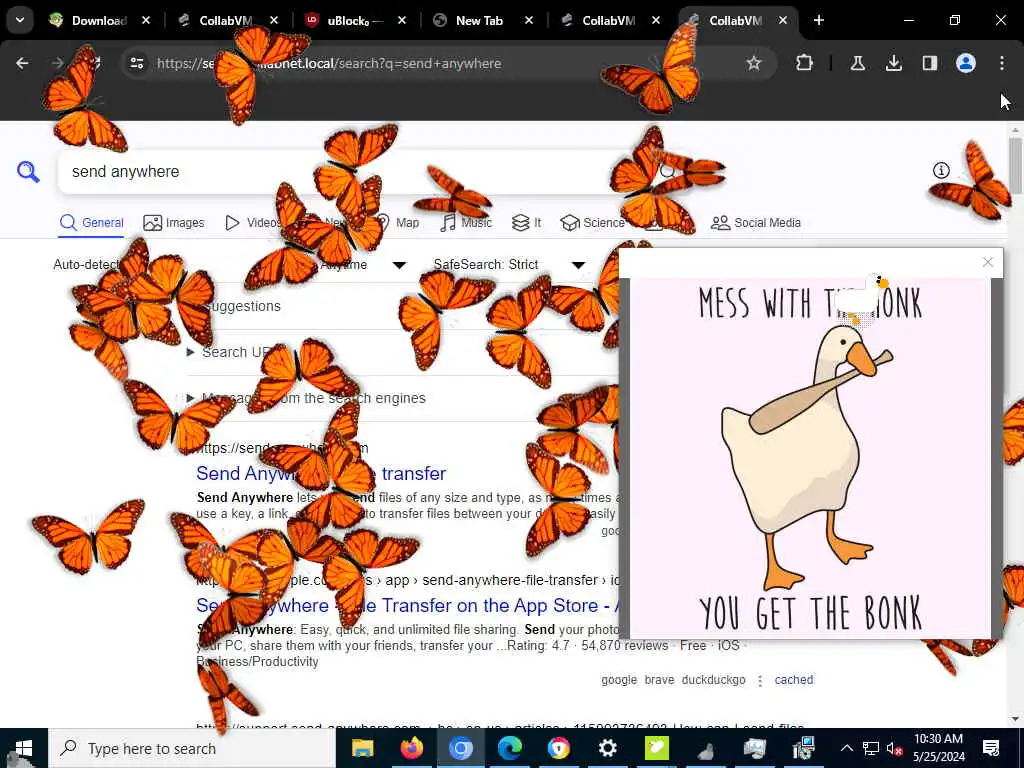Viewport: 1024px width, 768px height.
Task: Select the Map search category
Action: pyautogui.click(x=398, y=223)
